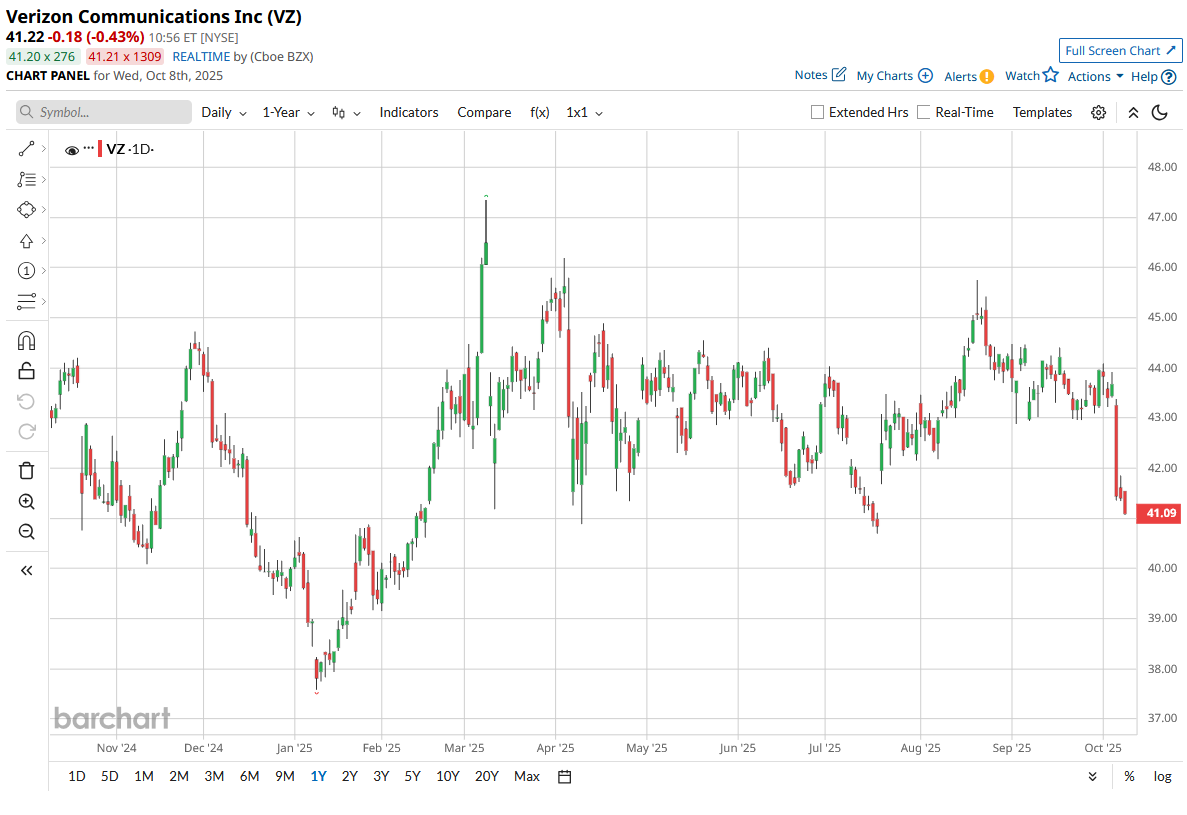Open the My Charts link
Image resolution: width=1187 pixels, height=815 pixels.
pyautogui.click(x=894, y=76)
